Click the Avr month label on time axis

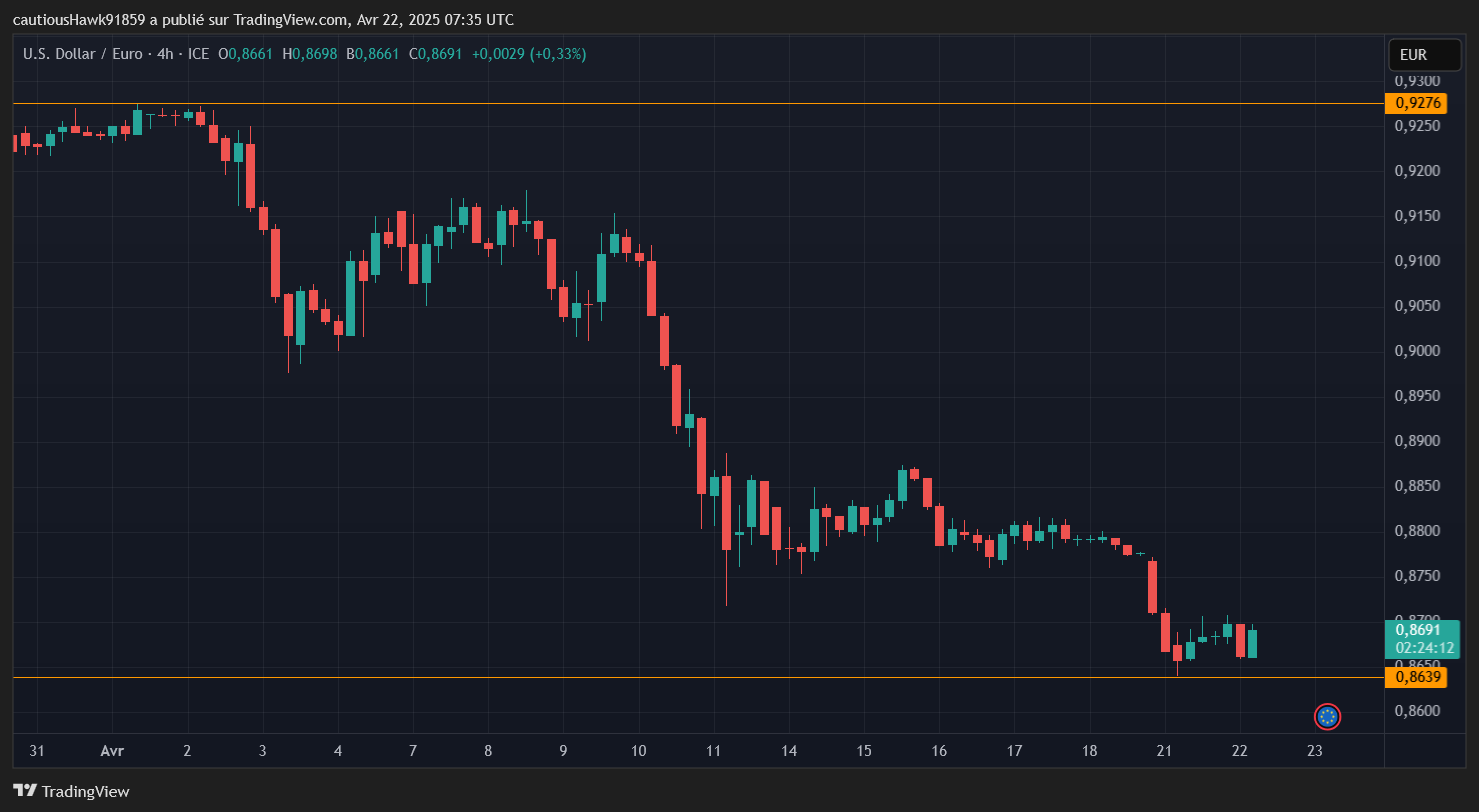(112, 750)
